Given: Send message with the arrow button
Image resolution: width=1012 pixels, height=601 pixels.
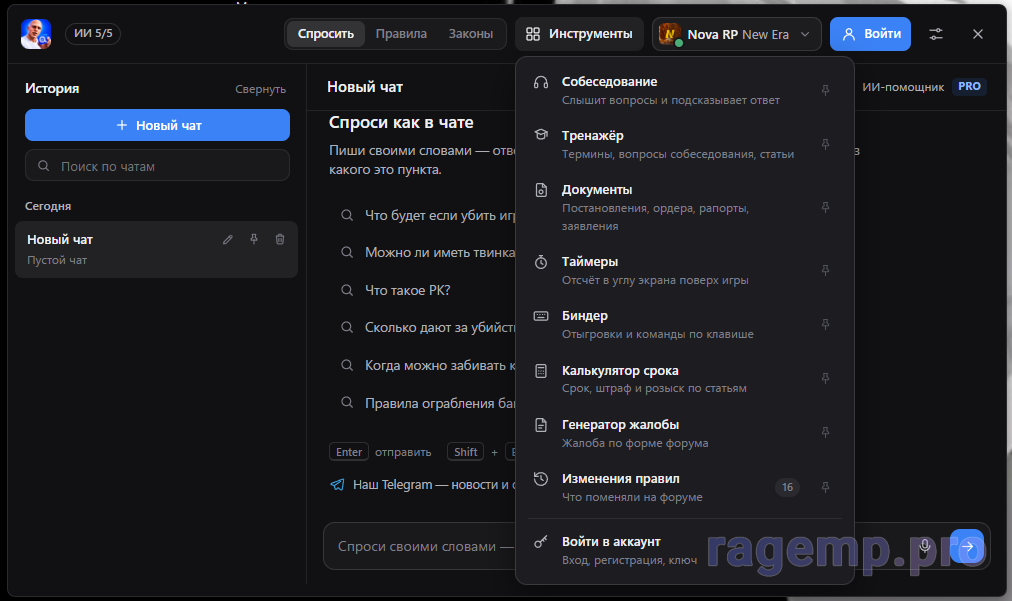Looking at the screenshot, I should (967, 547).
